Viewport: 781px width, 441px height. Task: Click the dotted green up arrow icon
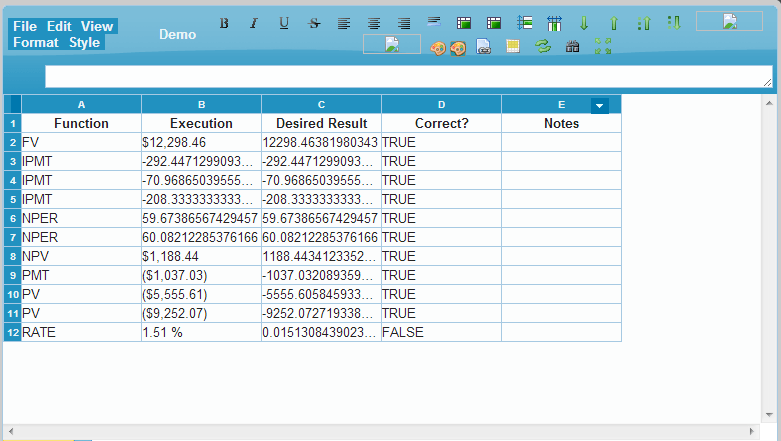[x=644, y=23]
